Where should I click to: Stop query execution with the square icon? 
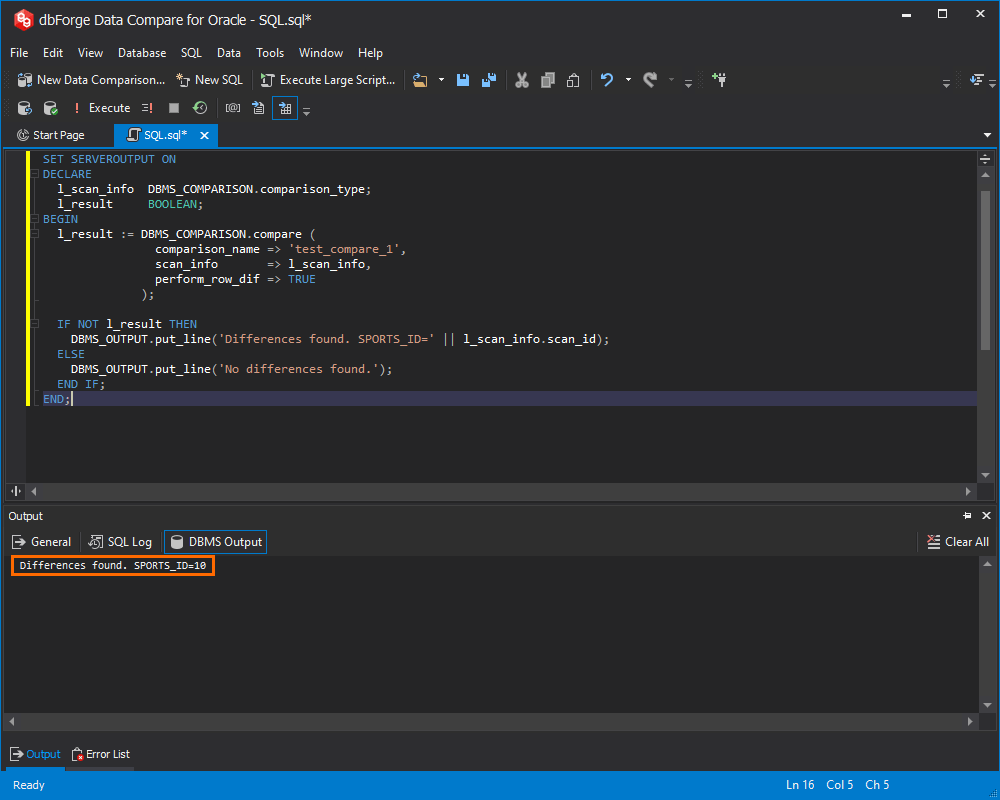172,107
